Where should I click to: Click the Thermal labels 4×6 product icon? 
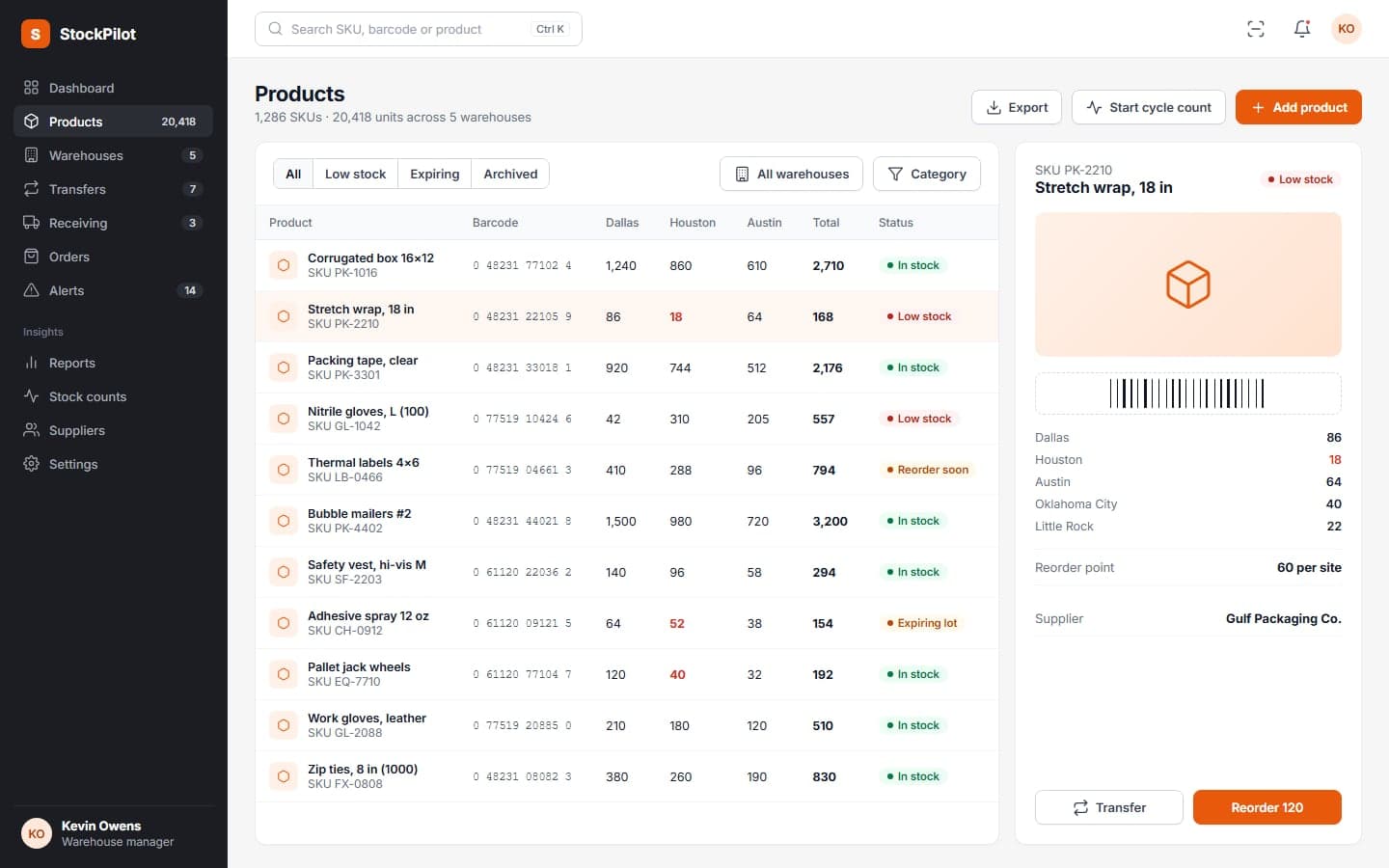point(284,470)
